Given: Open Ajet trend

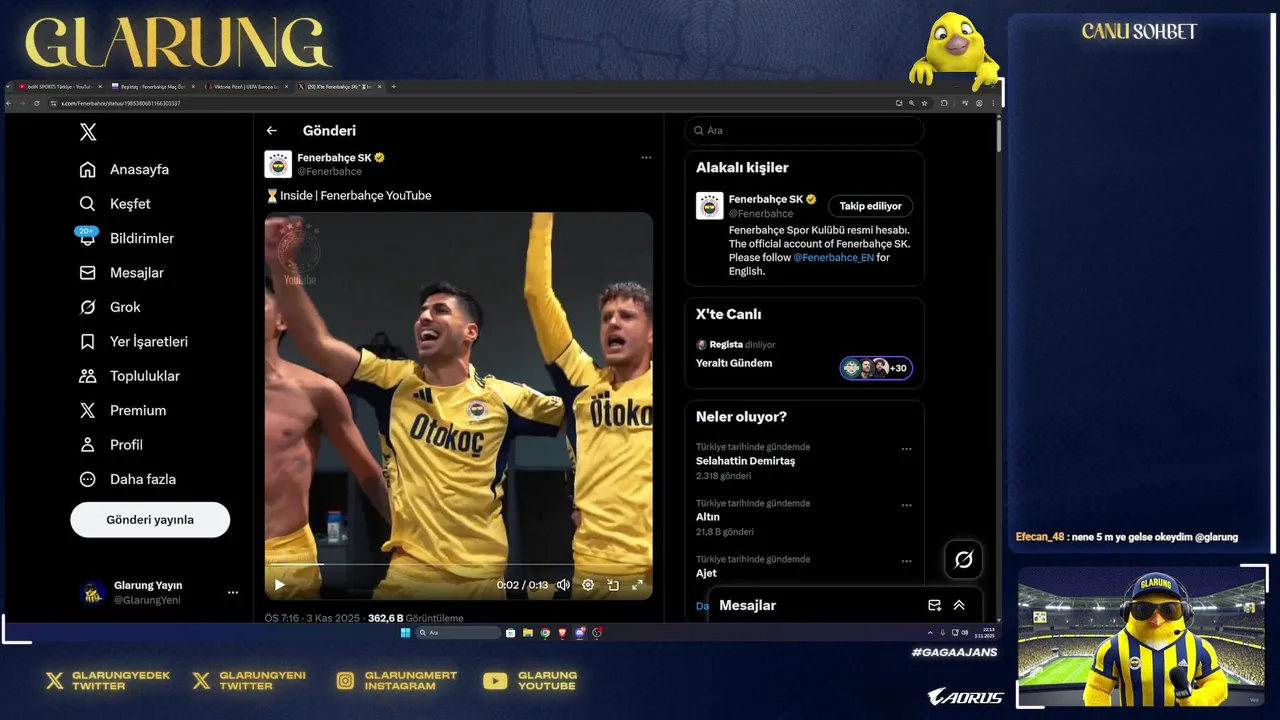Looking at the screenshot, I should 706,573.
